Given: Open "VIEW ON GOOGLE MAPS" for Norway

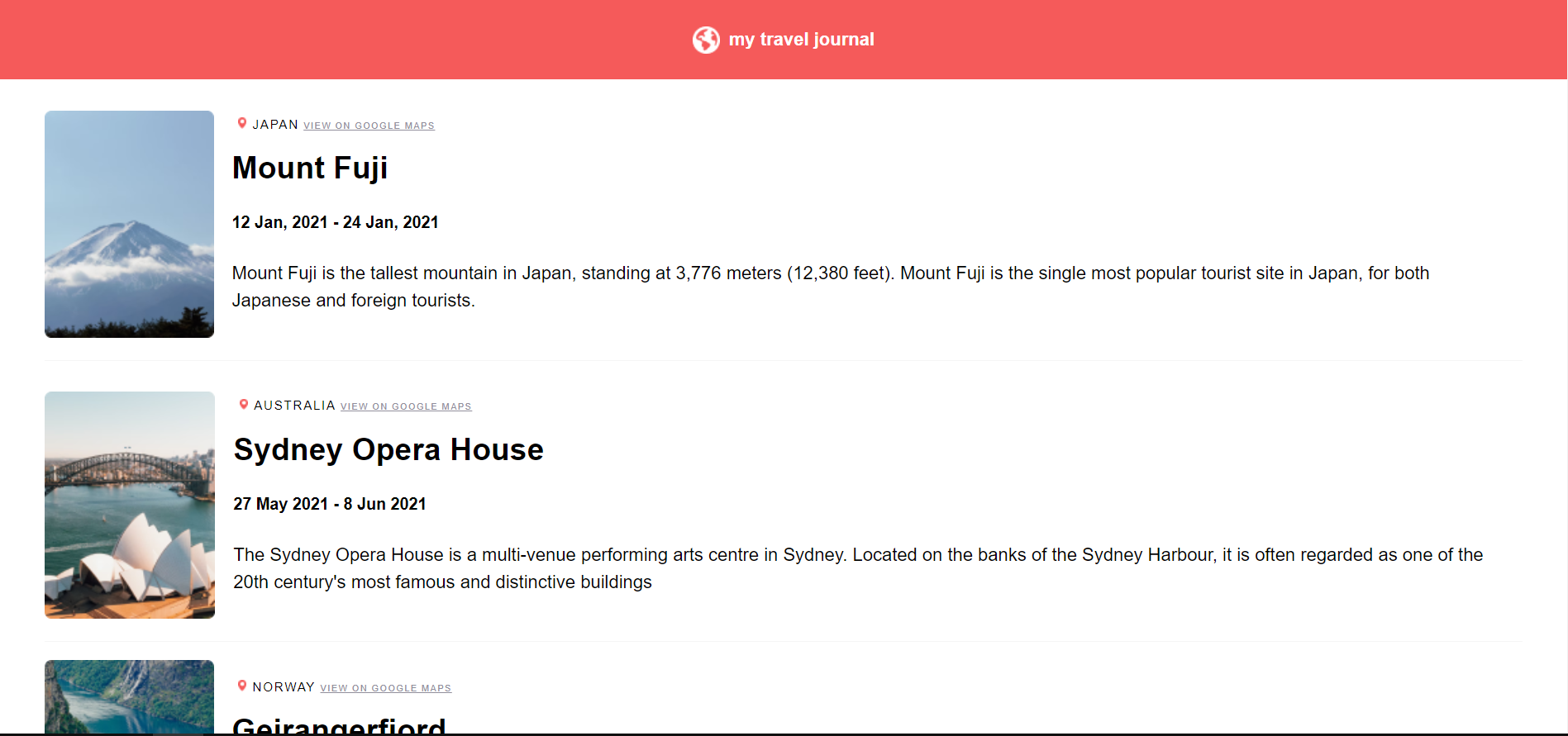Looking at the screenshot, I should coord(385,687).
